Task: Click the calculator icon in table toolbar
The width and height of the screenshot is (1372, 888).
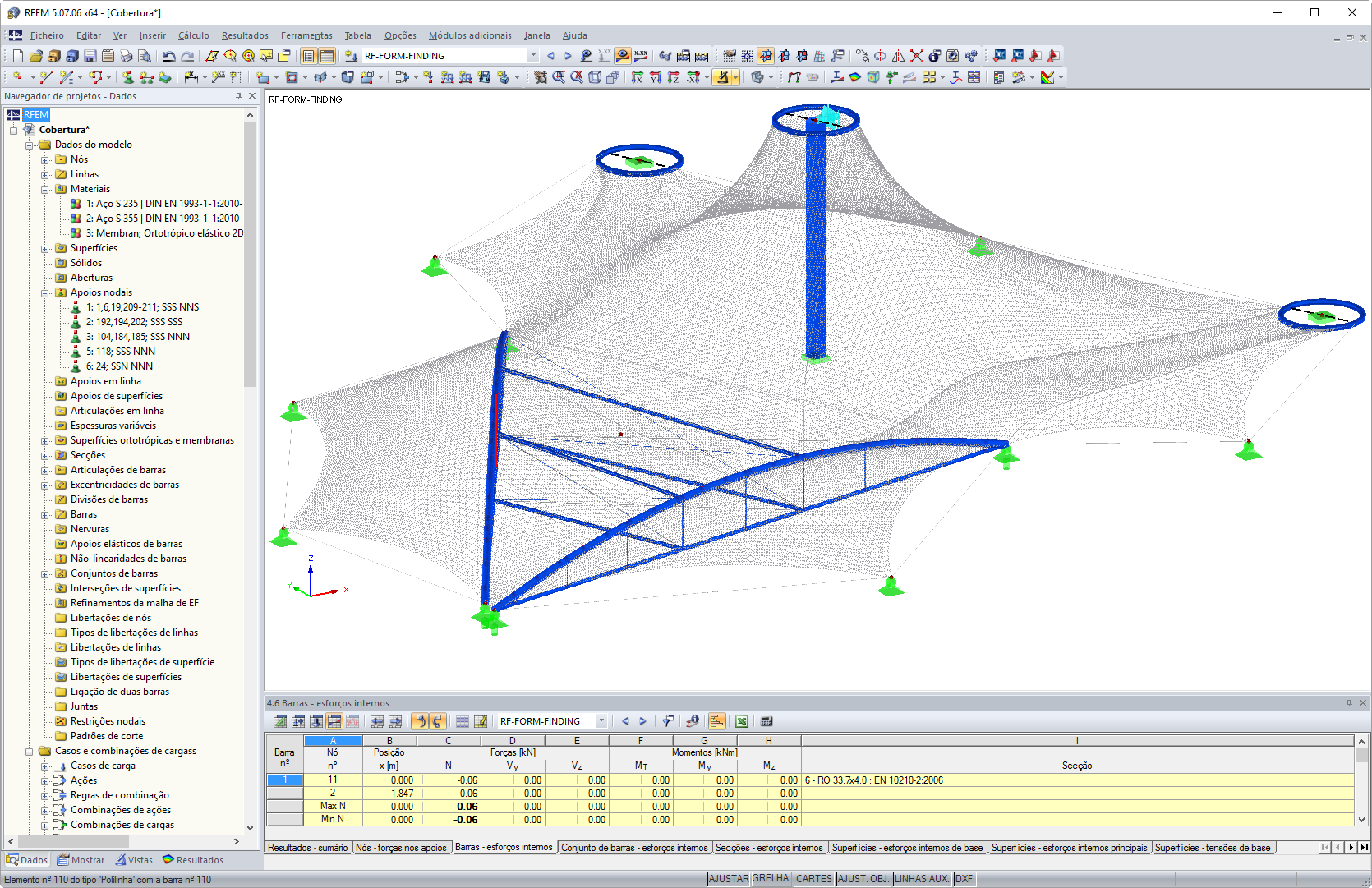Action: pos(767,721)
